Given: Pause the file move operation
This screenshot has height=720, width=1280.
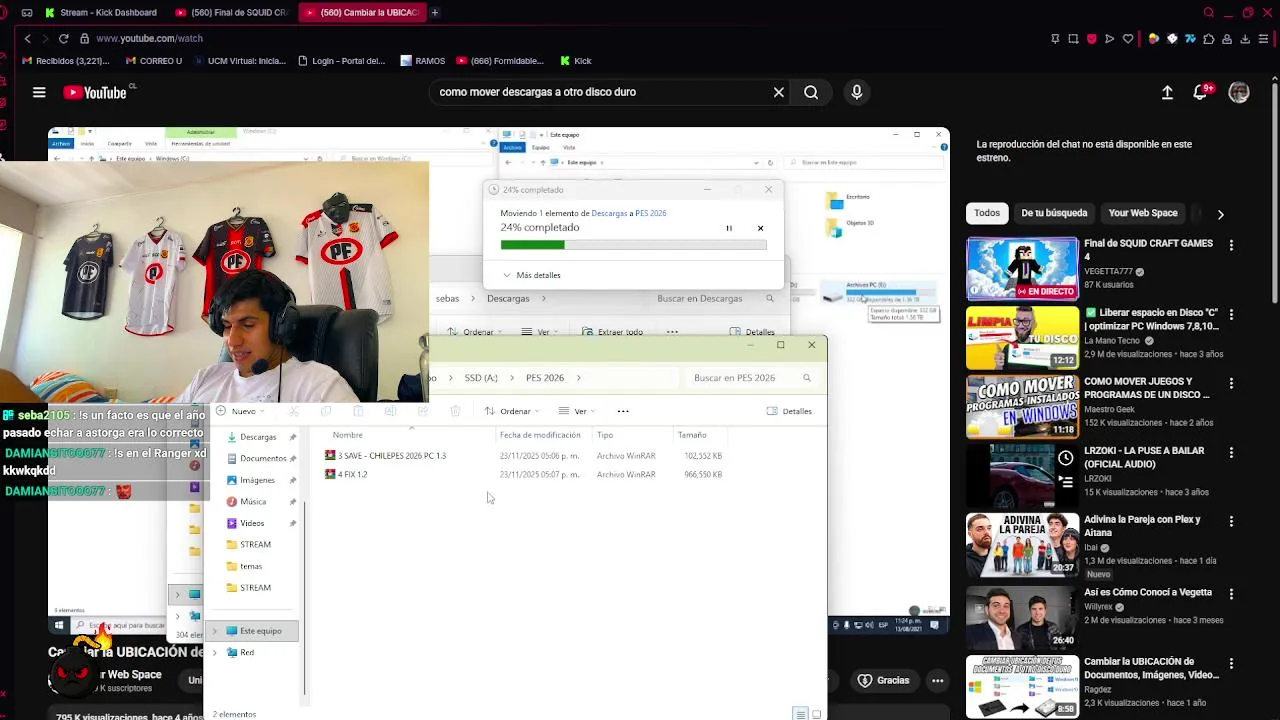Looking at the screenshot, I should point(729,228).
